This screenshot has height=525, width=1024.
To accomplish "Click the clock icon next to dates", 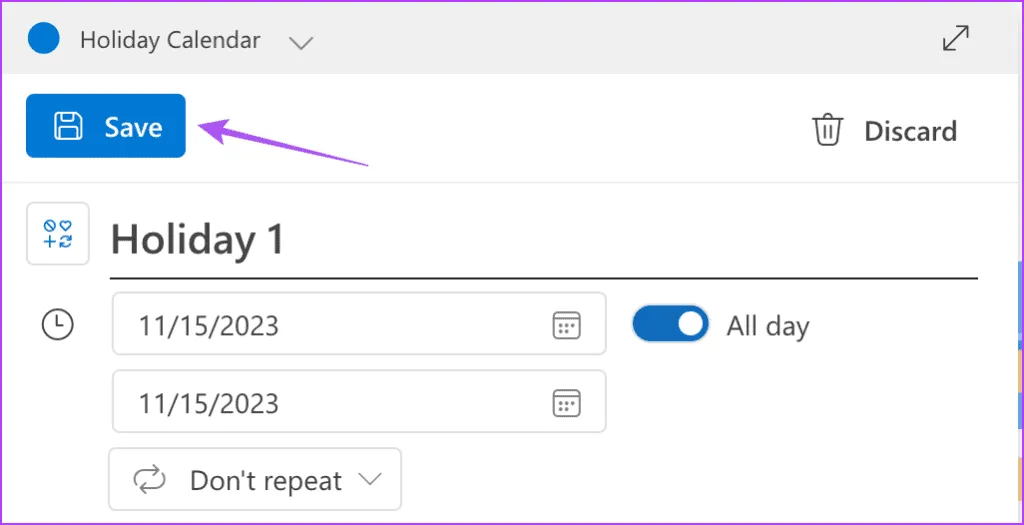I will 57,324.
